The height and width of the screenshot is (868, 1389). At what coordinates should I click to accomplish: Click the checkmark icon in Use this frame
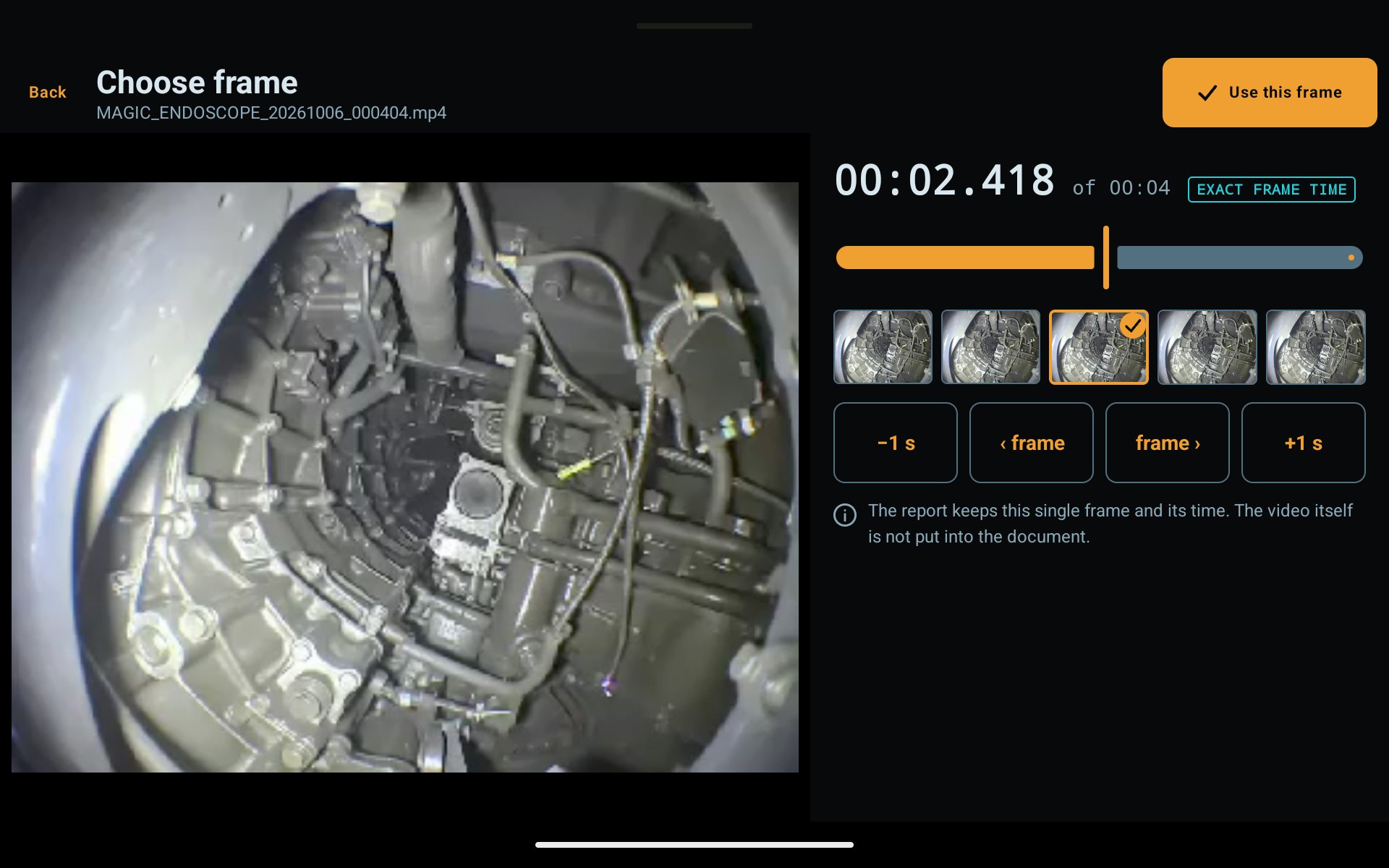coord(1207,93)
